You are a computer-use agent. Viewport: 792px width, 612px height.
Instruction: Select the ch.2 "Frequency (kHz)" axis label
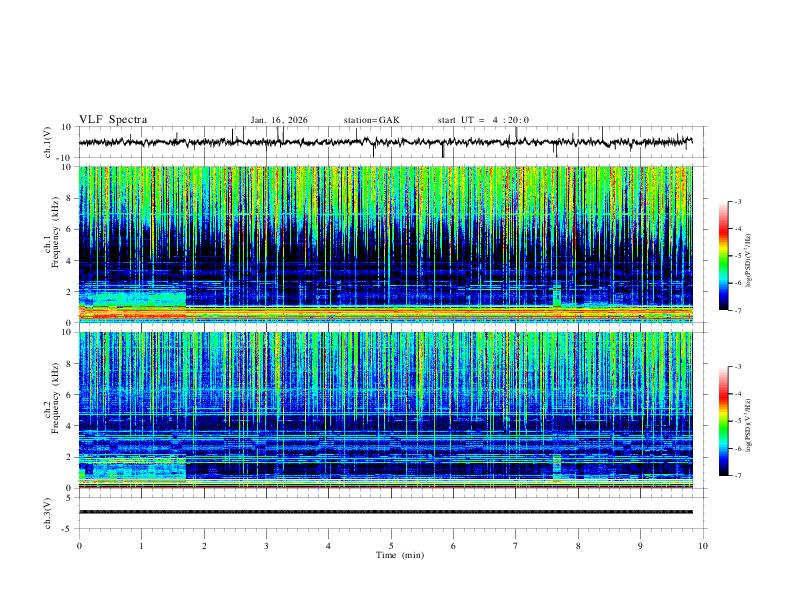point(55,398)
